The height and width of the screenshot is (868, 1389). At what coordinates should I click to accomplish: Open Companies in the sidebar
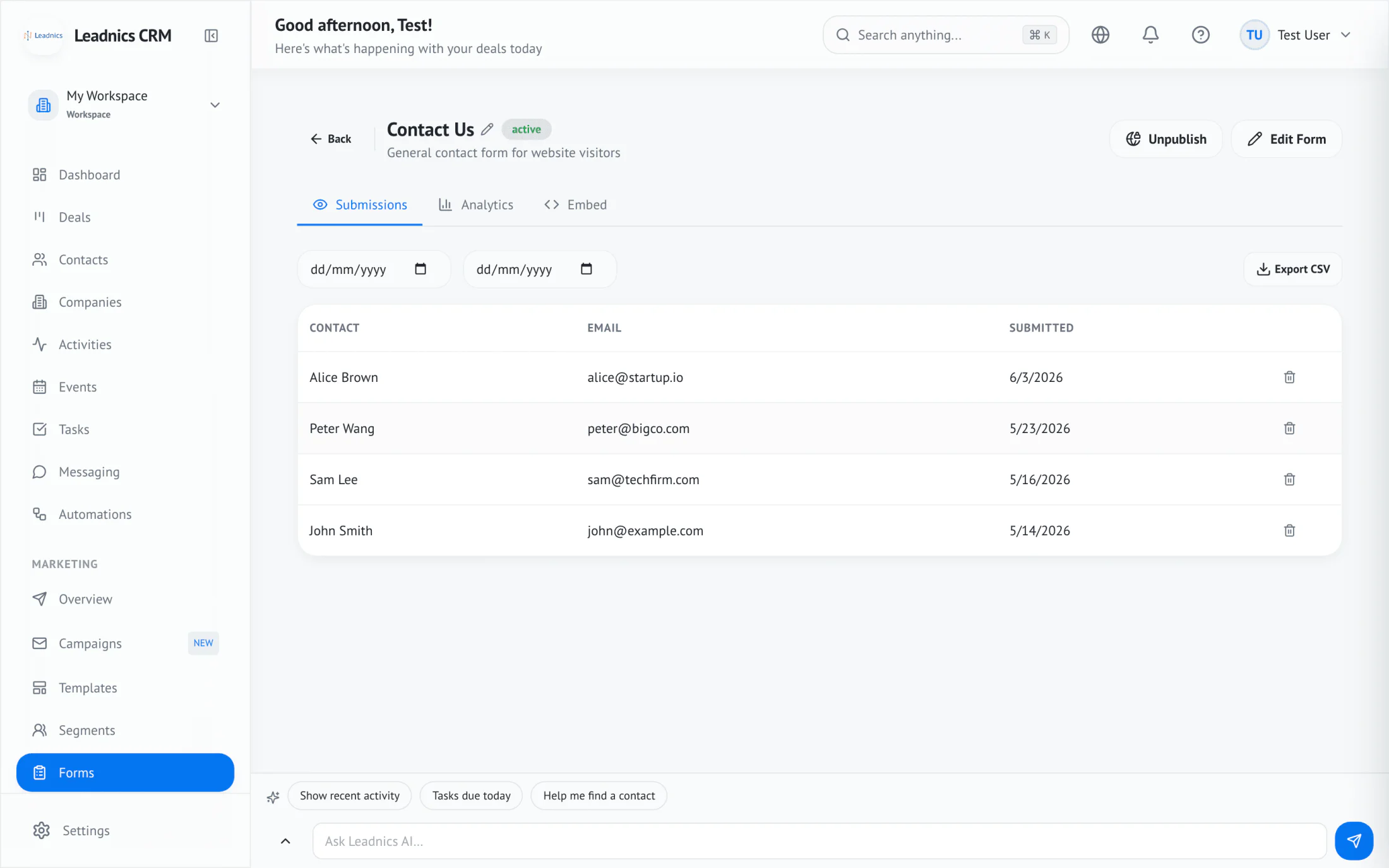(x=125, y=302)
